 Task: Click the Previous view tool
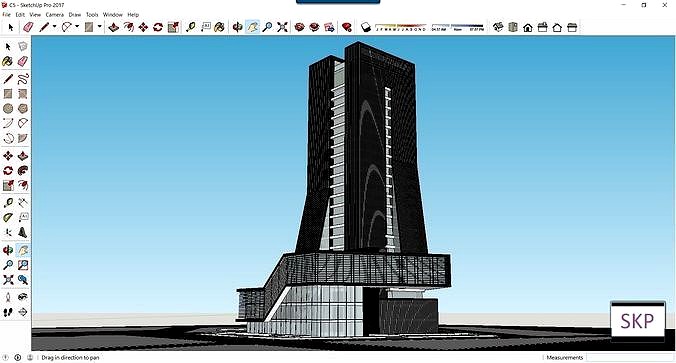tap(23, 280)
